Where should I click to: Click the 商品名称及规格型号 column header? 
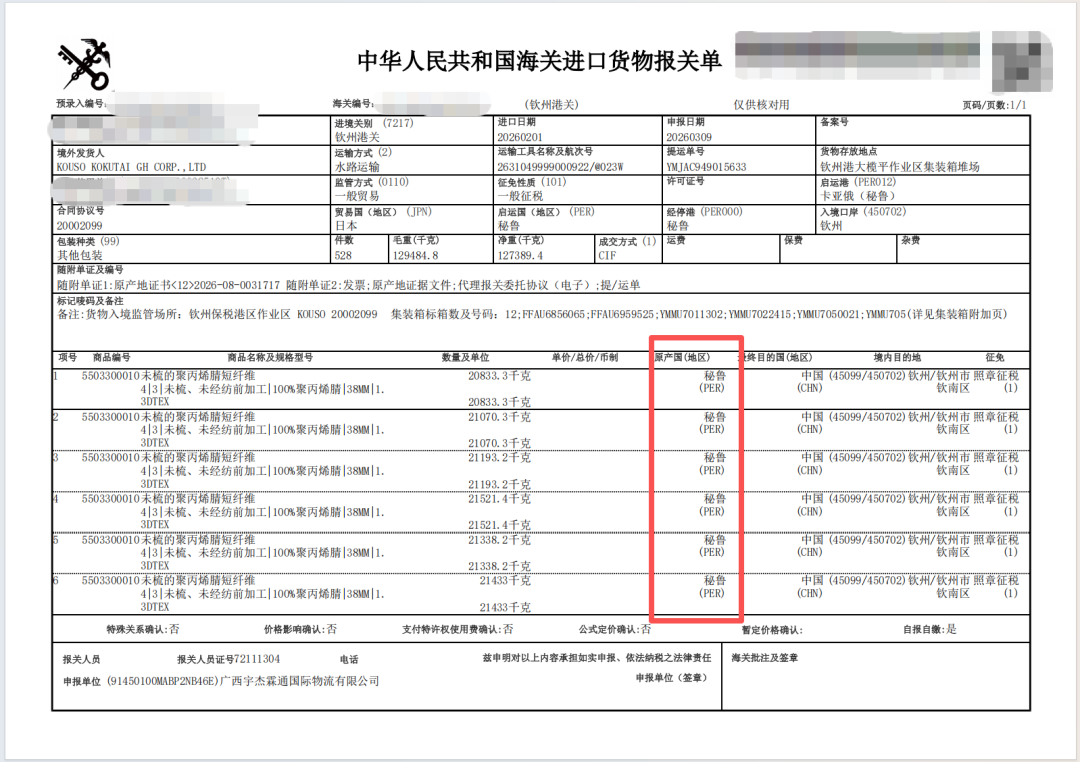tap(270, 358)
